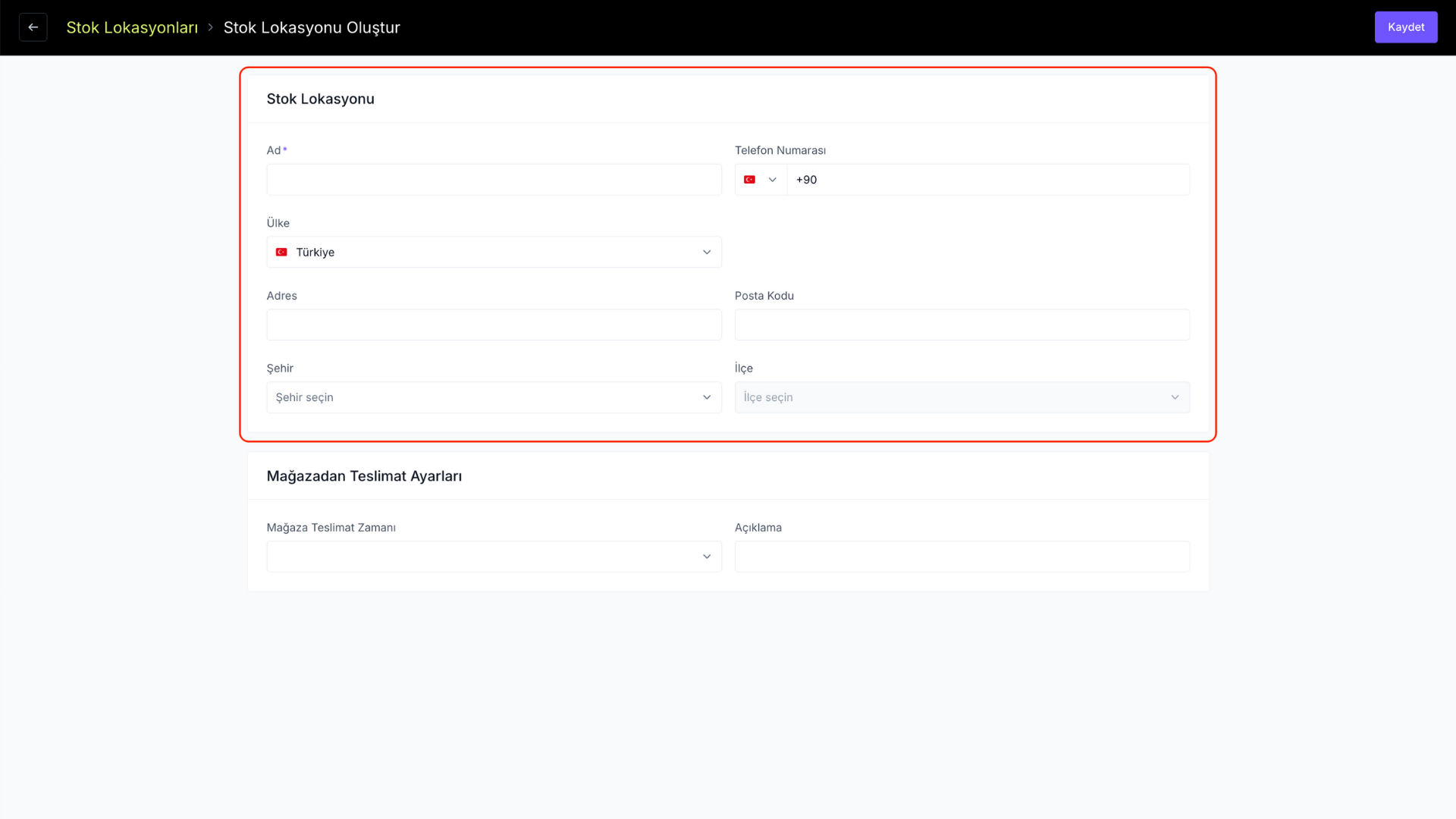Focus the Adres input field
The height and width of the screenshot is (819, 1456).
[x=494, y=325]
